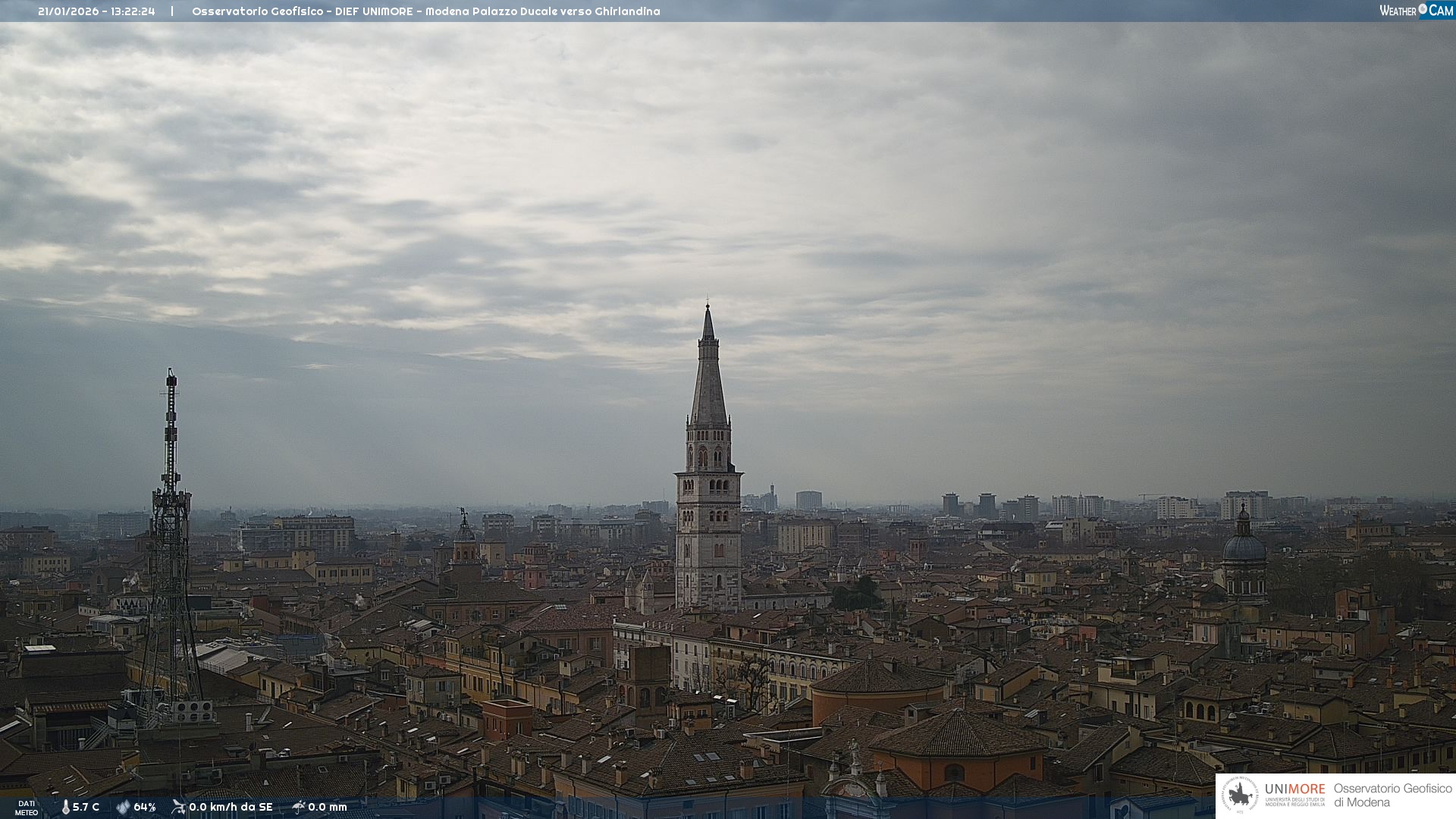1456x819 pixels.
Task: Select the 0.0 km/h da SE wind reading
Action: click(231, 808)
